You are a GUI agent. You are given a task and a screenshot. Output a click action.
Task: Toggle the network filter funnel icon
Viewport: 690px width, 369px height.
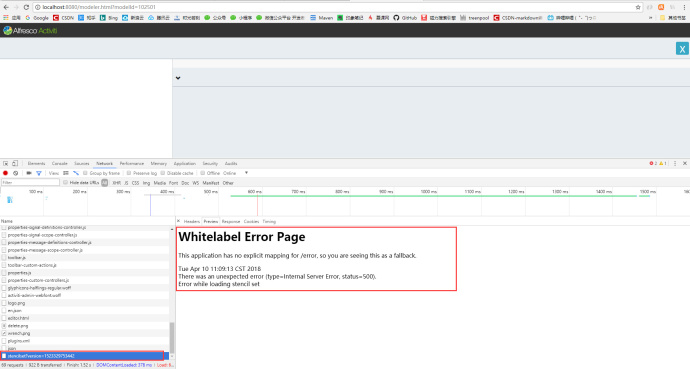coord(39,173)
